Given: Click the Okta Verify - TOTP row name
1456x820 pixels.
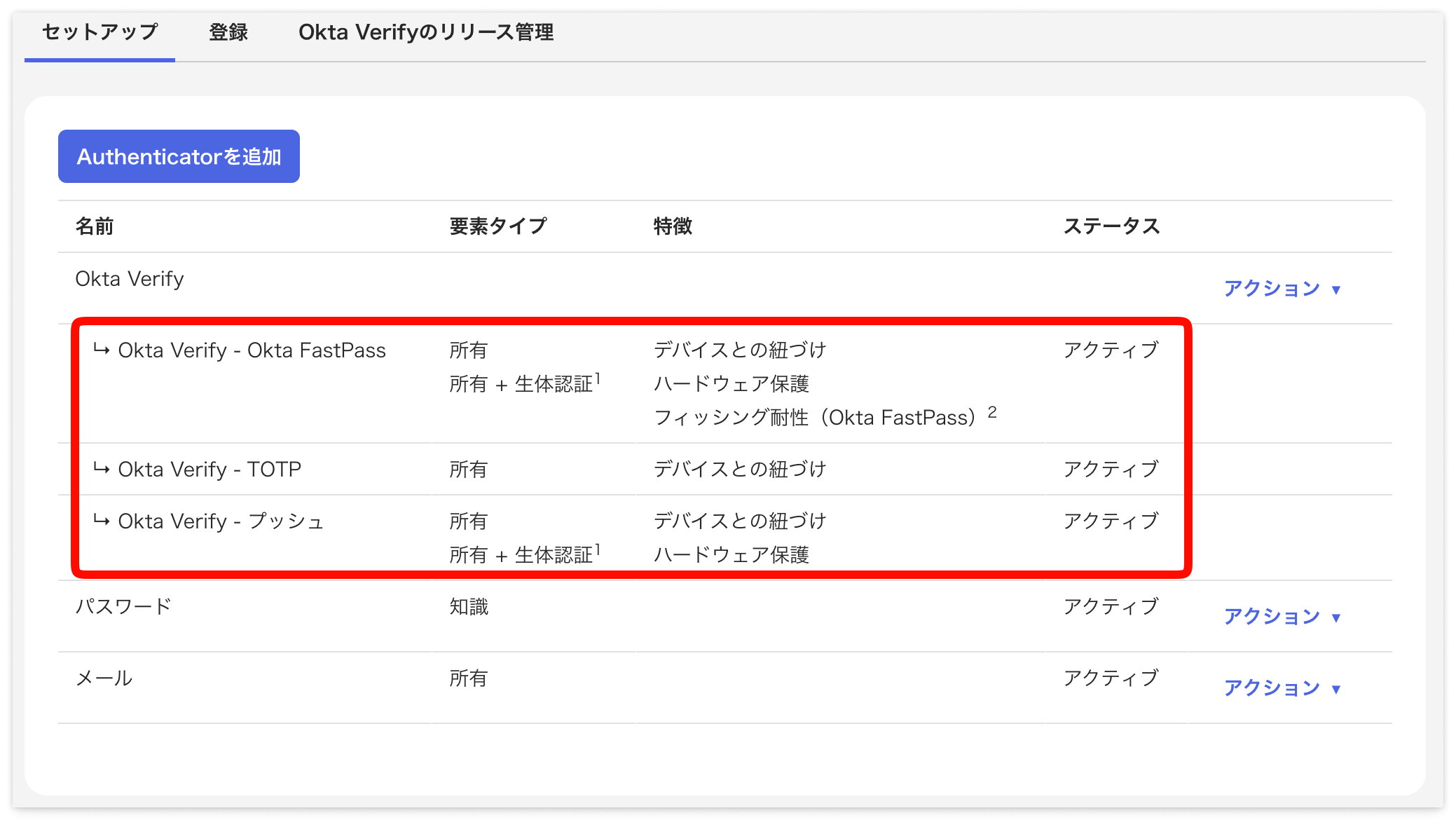Looking at the screenshot, I should [210, 470].
